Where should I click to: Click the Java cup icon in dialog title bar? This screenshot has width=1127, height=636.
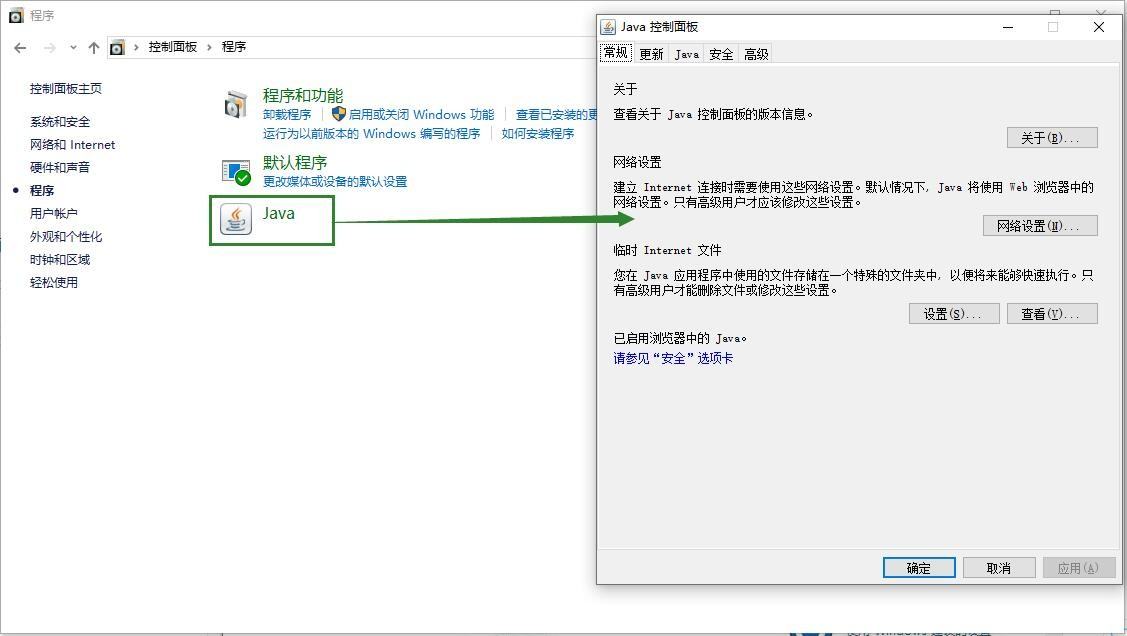click(x=608, y=27)
